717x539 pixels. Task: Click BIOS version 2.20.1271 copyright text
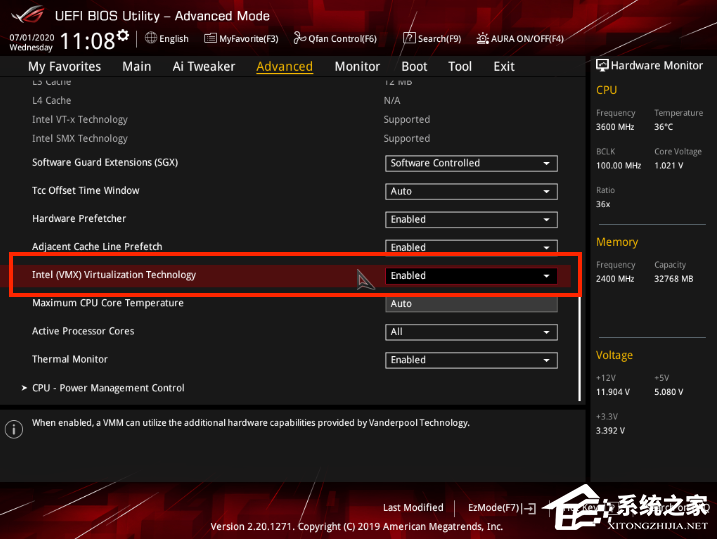coord(357,527)
